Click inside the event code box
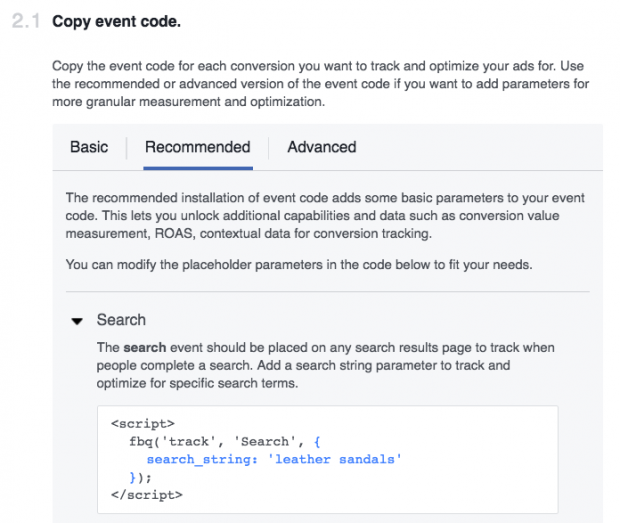Screen dimensions: 620x523 (328, 459)
